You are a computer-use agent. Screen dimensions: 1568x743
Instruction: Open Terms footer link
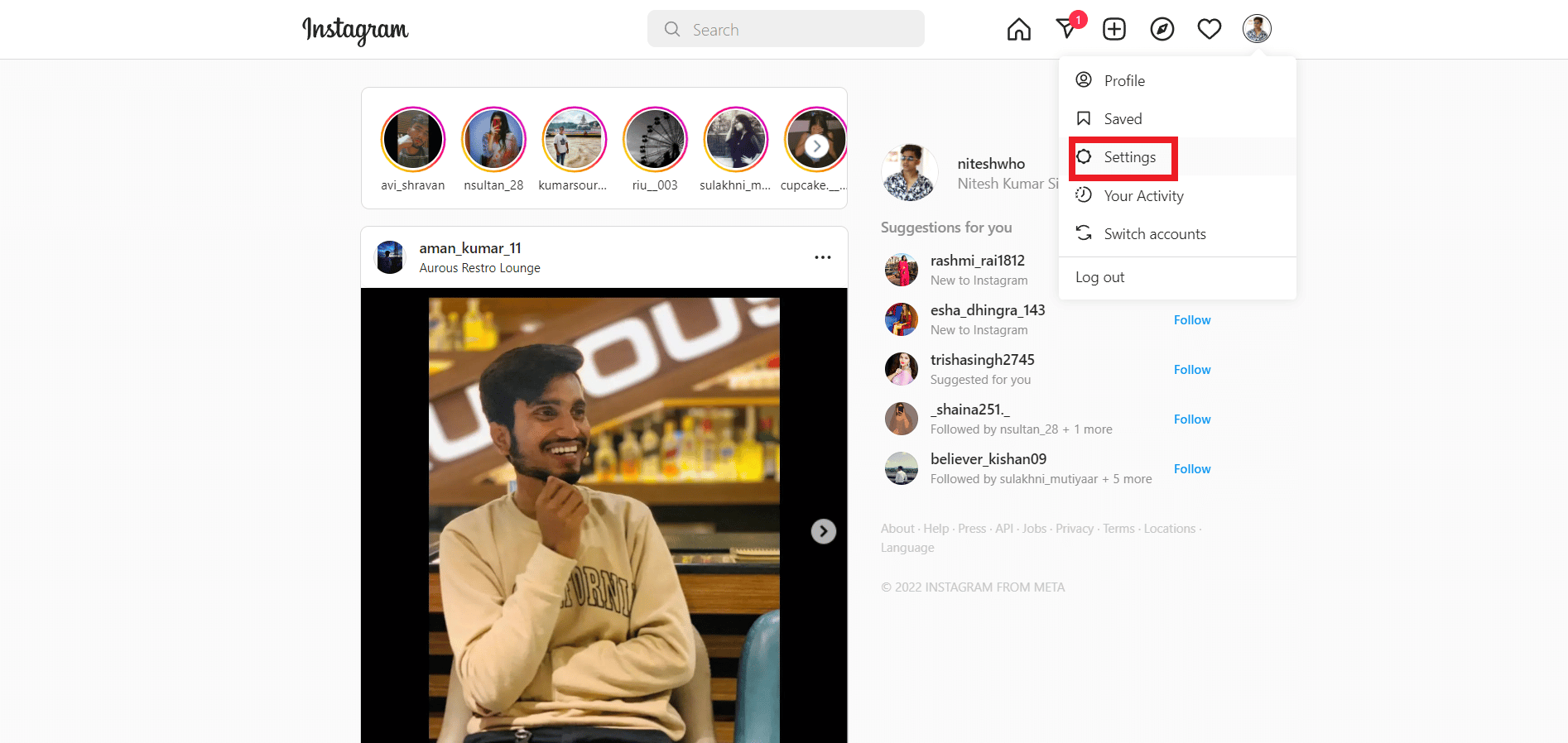click(1118, 529)
